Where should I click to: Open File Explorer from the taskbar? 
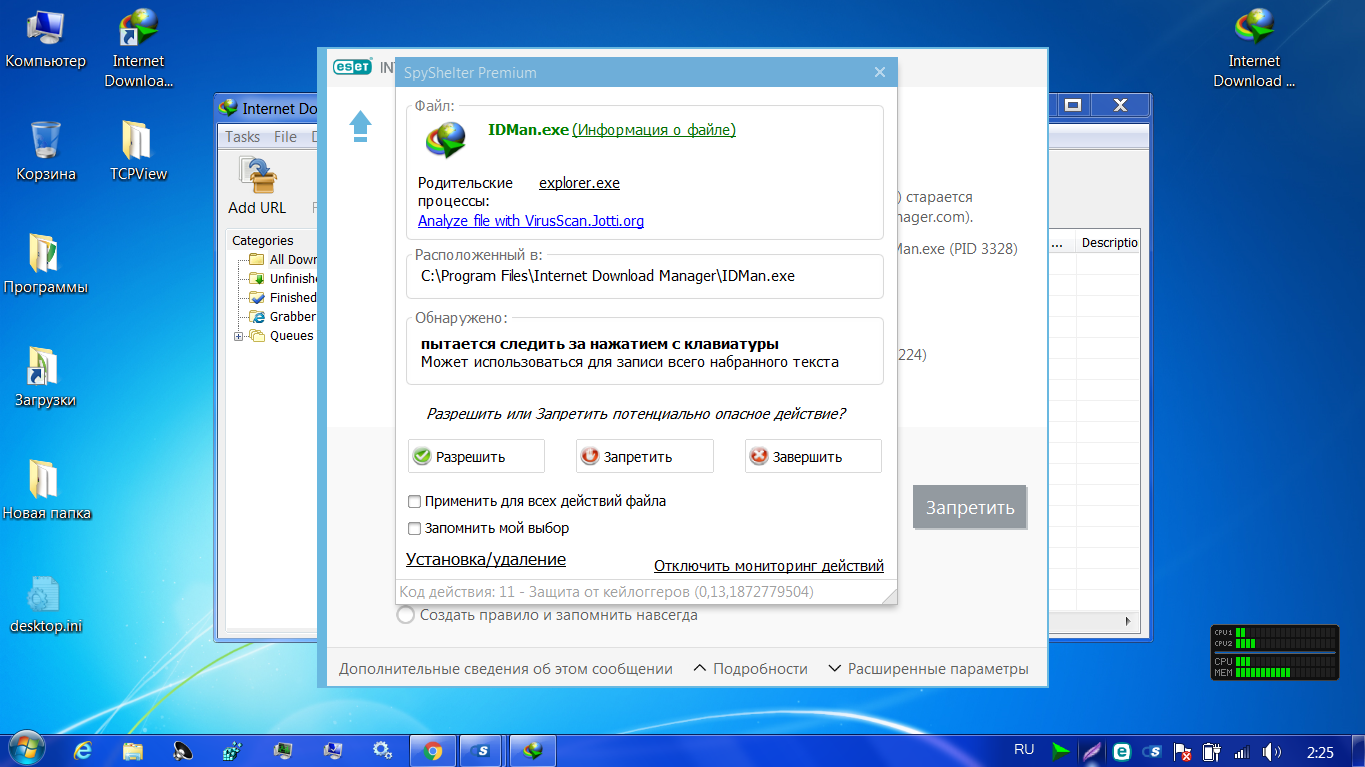click(133, 750)
